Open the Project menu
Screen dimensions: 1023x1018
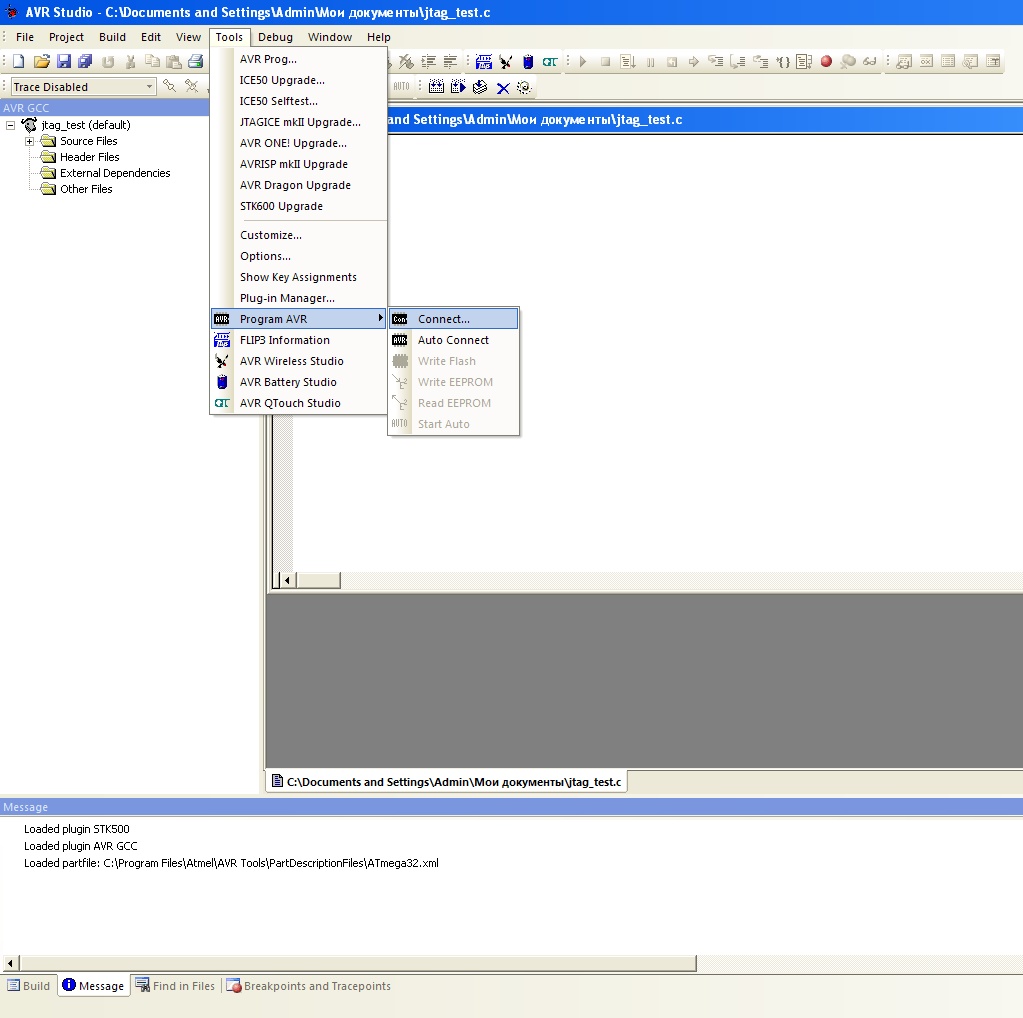coord(67,37)
